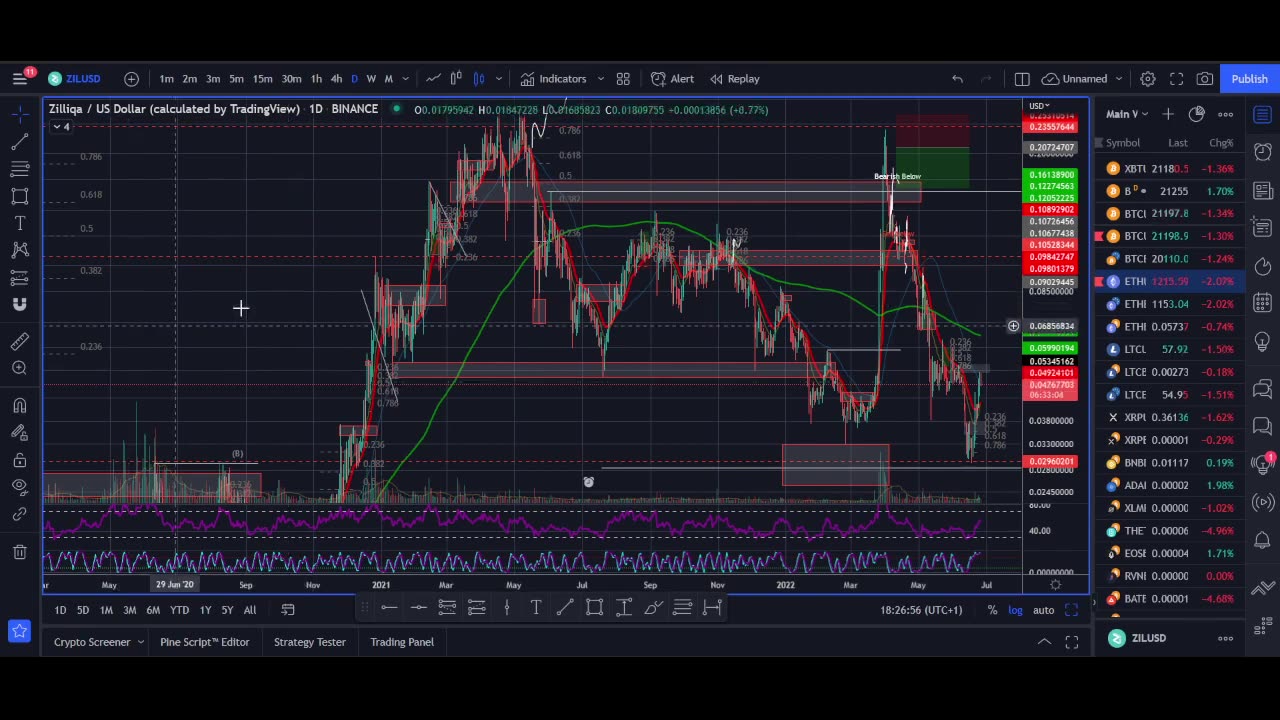Set date range to All

pos(250,610)
